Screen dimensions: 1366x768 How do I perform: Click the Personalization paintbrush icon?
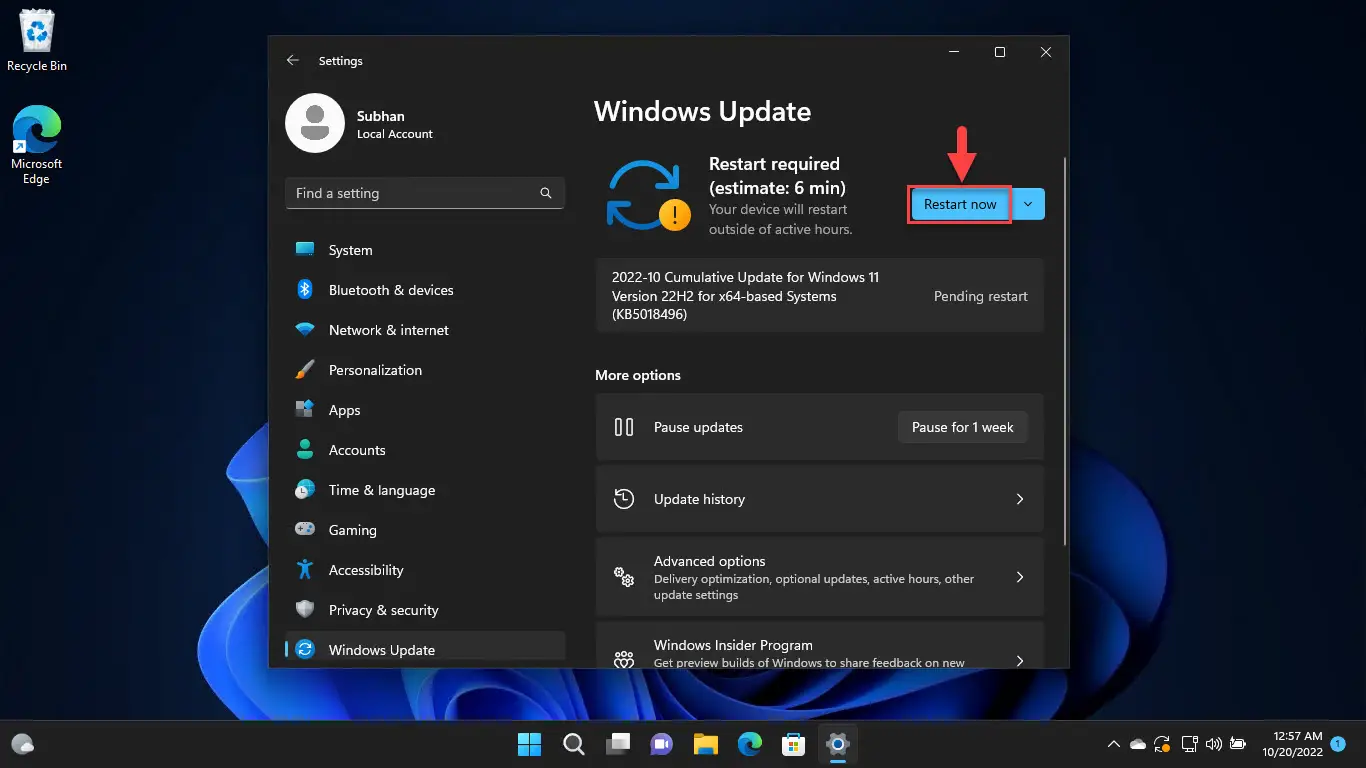(x=305, y=370)
